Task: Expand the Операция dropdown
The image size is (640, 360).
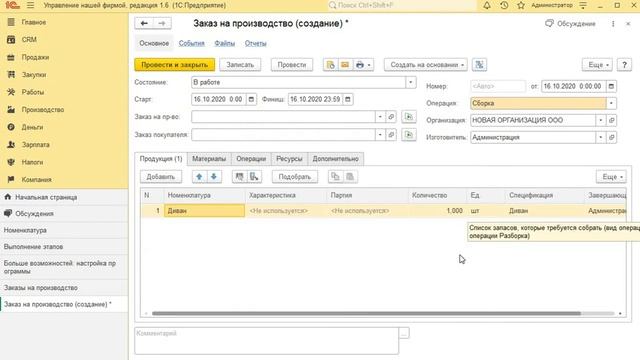Action: 611,103
